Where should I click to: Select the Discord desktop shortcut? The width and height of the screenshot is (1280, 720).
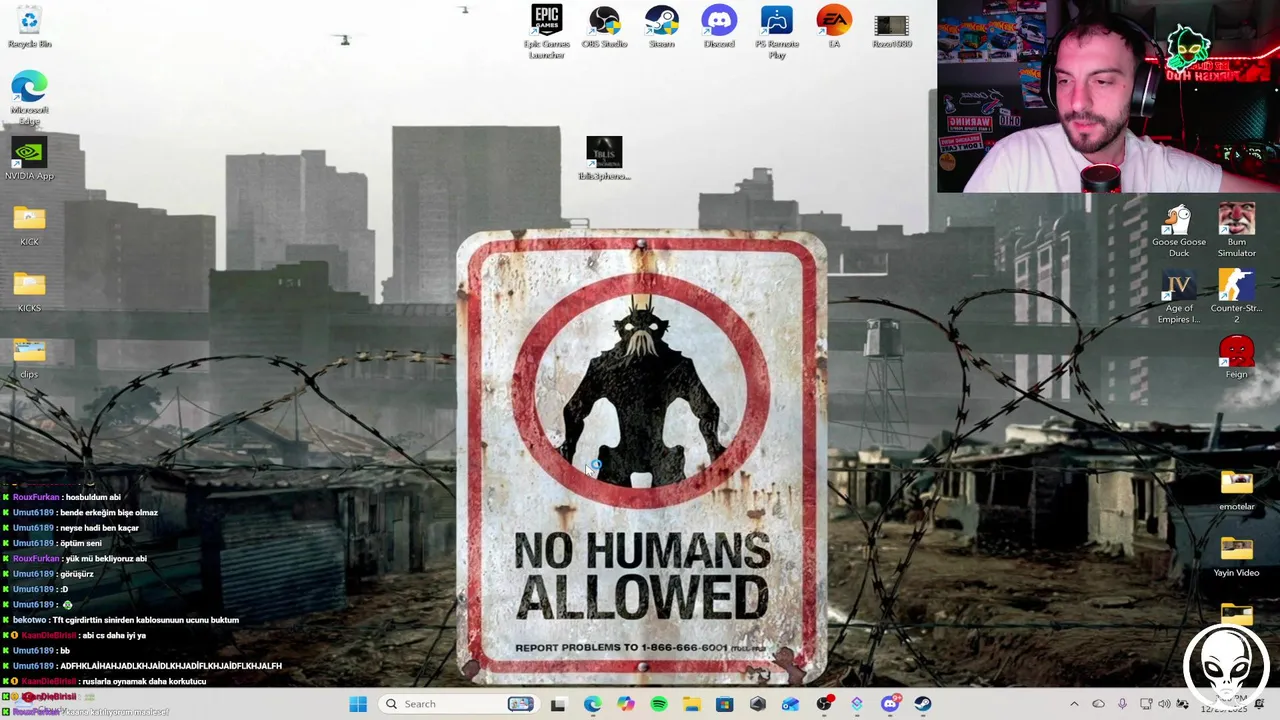(719, 27)
